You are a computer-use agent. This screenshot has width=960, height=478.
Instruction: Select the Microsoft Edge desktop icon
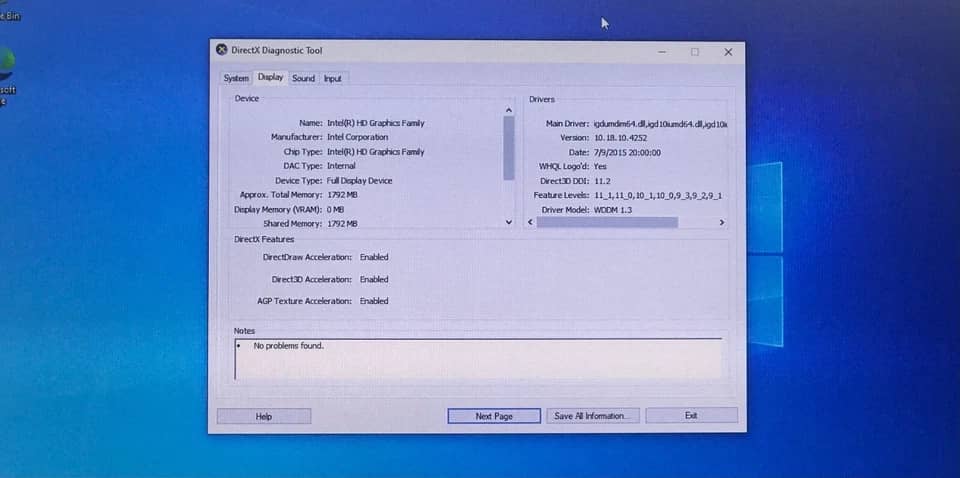click(7, 77)
